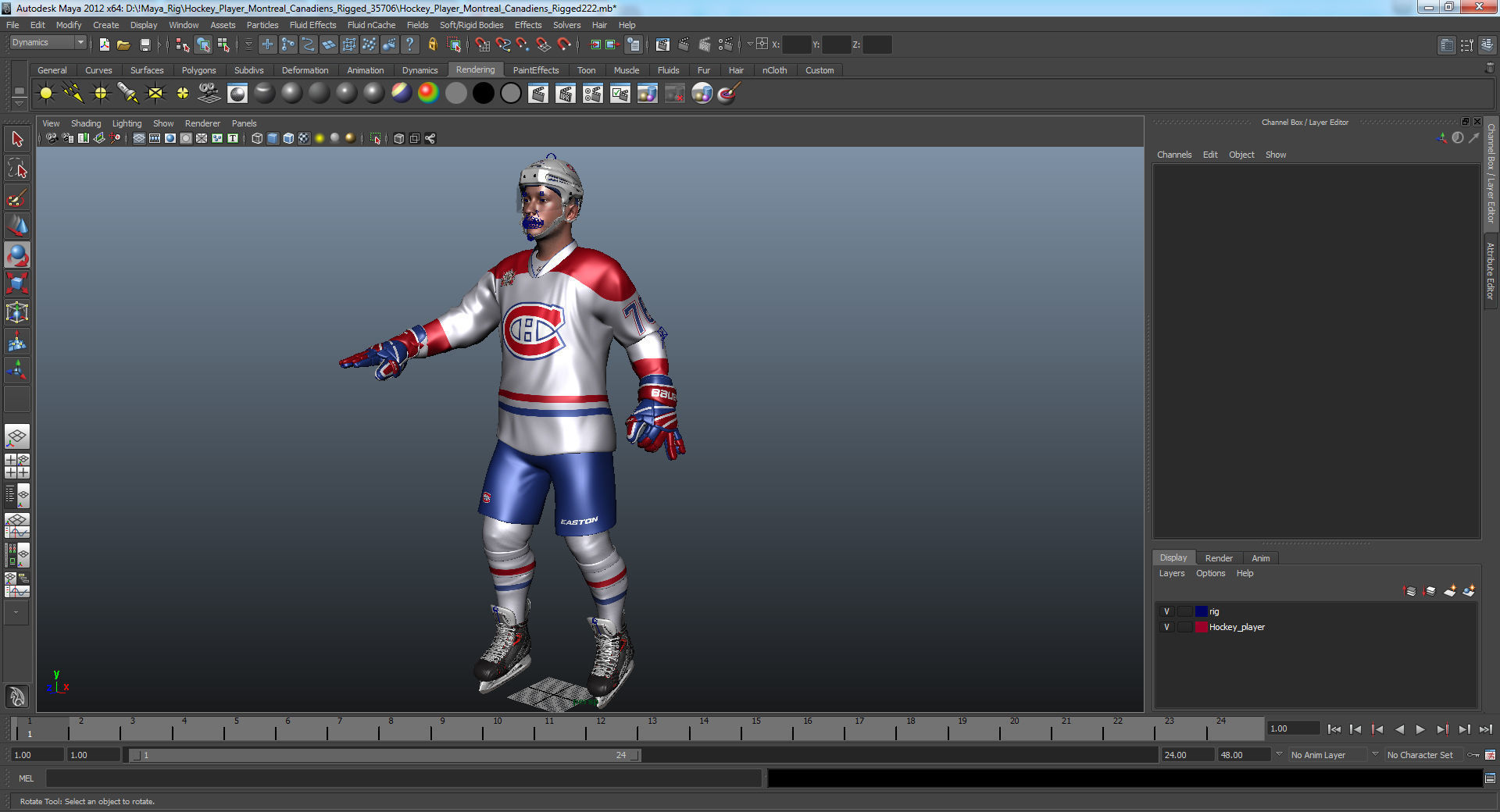The height and width of the screenshot is (812, 1500).
Task: Create a new empty display layer
Action: tap(1449, 591)
